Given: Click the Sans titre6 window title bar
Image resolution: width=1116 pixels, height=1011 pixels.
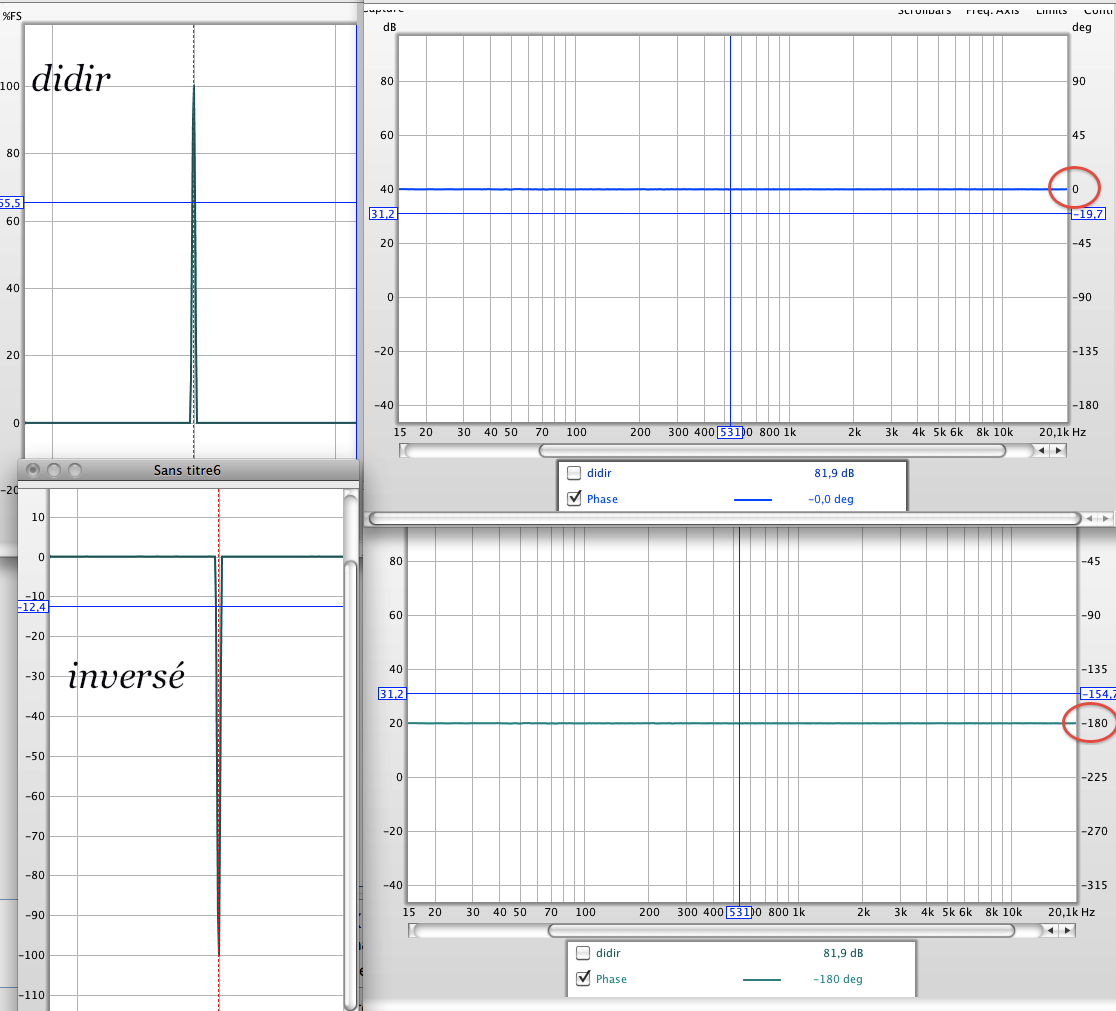Looking at the screenshot, I should [x=188, y=470].
